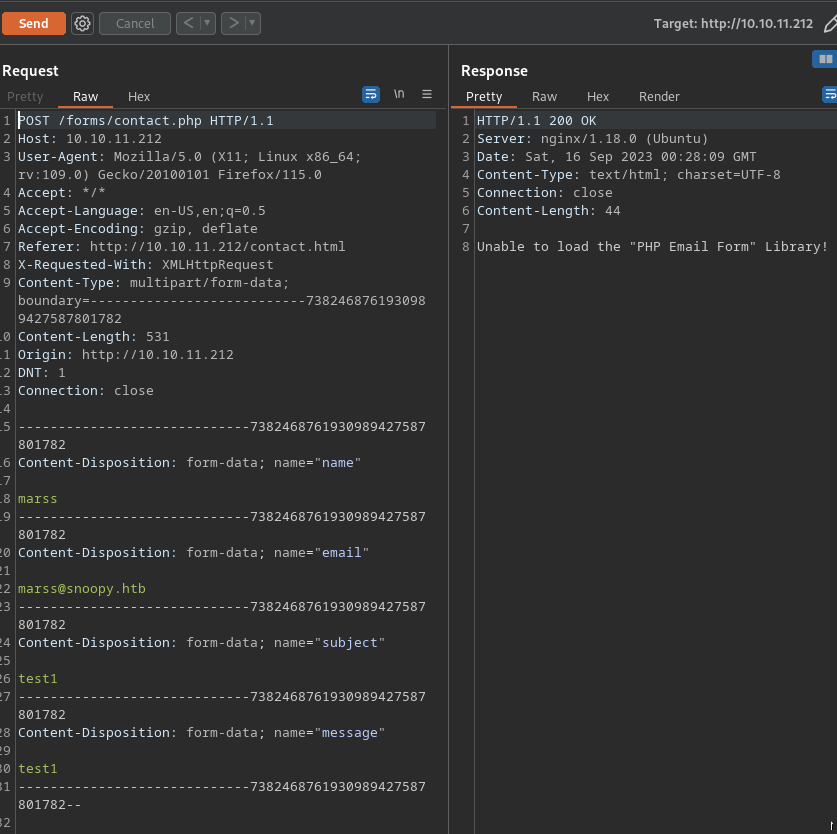Screen dimensions: 837x834
Task: Toggle word wrap in the Request panel
Action: click(371, 95)
